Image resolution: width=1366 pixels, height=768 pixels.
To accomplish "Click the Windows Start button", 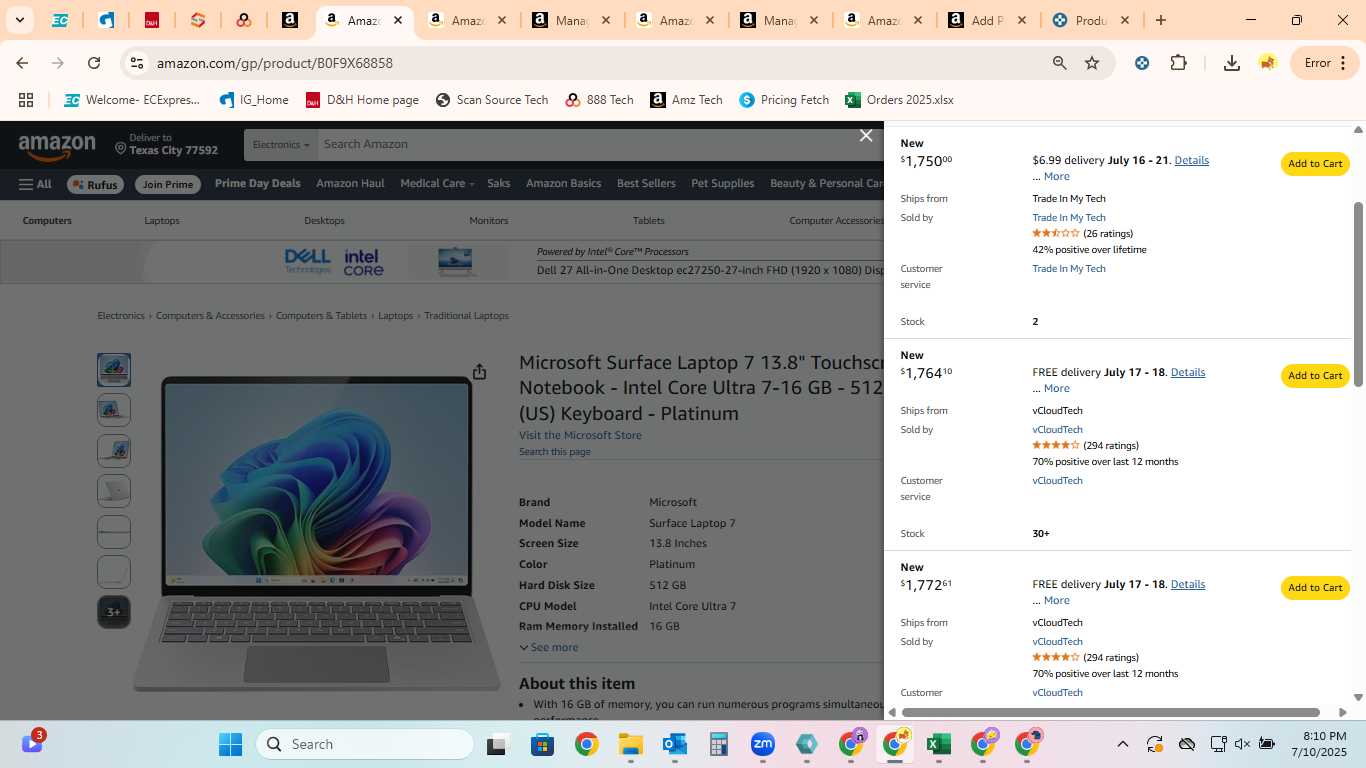I will (230, 744).
